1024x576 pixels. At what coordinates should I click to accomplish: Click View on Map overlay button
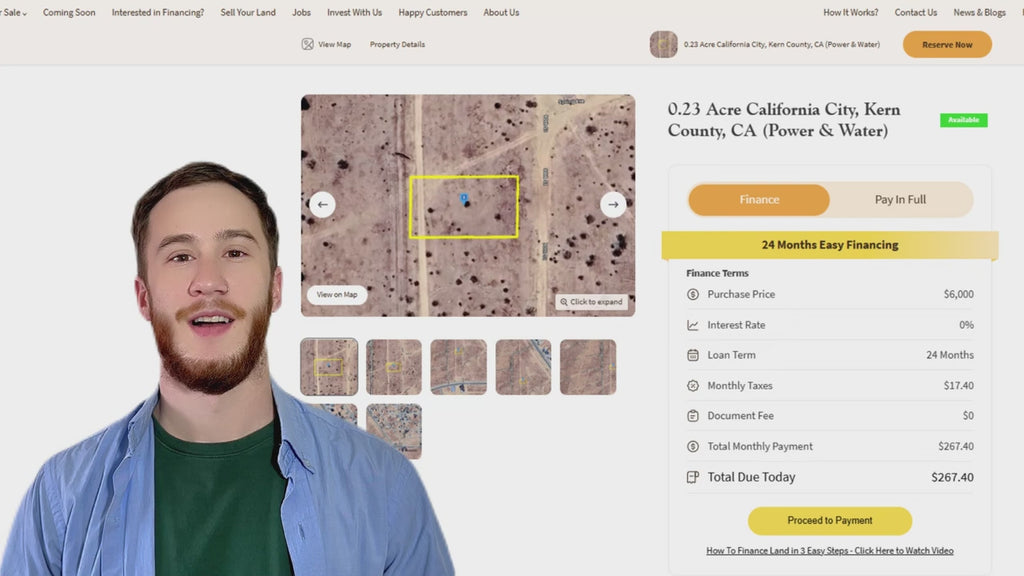(x=336, y=294)
